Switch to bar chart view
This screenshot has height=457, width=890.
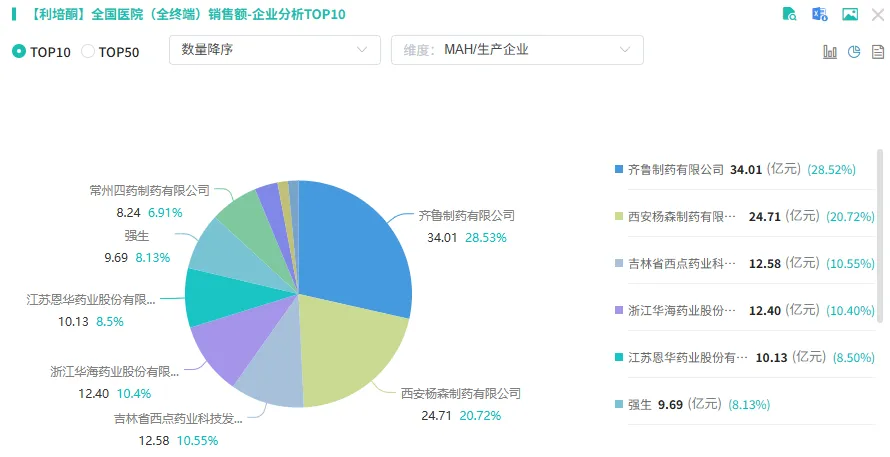(830, 52)
